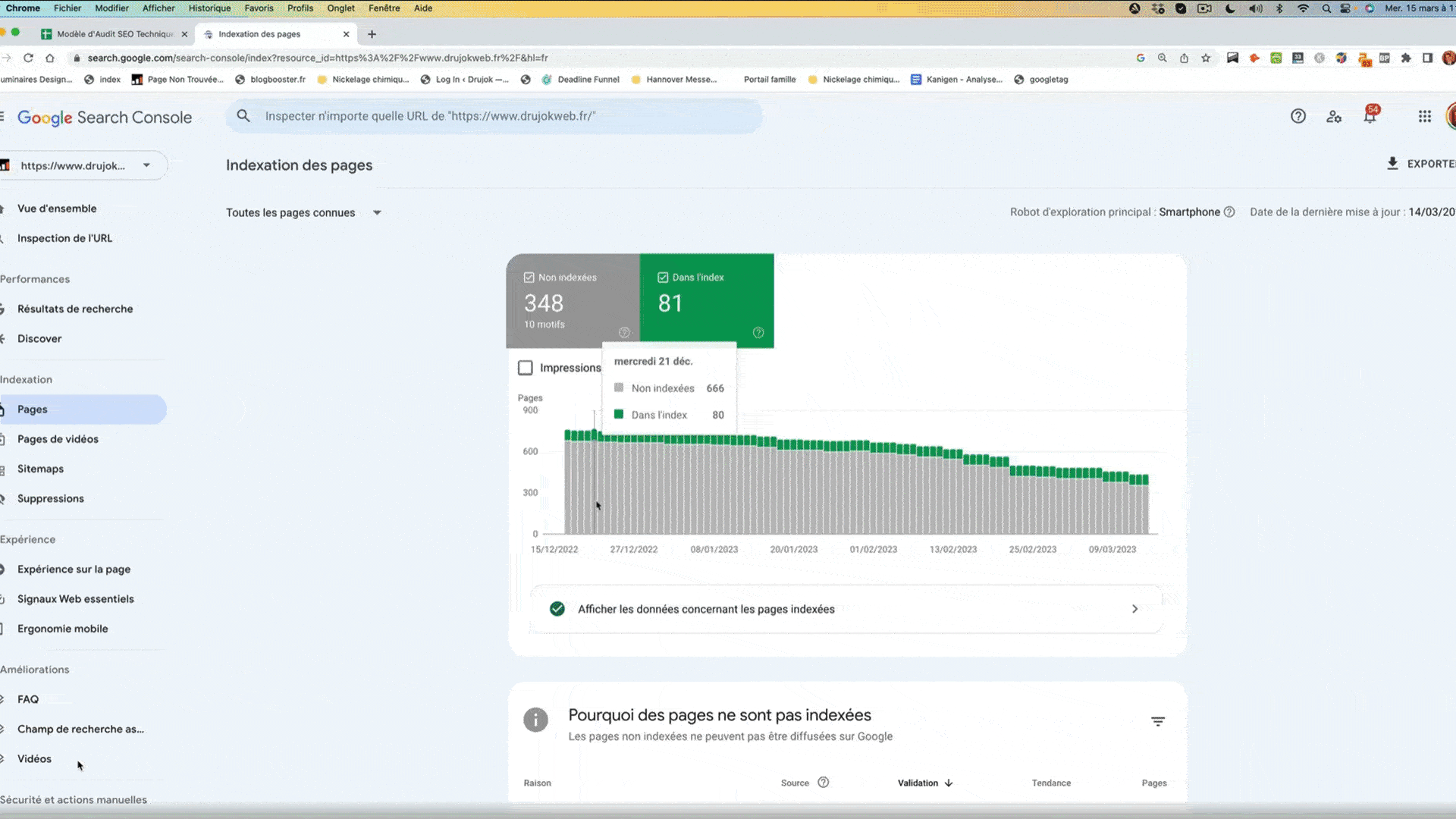Close the Indexation des pages tab
This screenshot has height=819, width=1456.
click(346, 34)
